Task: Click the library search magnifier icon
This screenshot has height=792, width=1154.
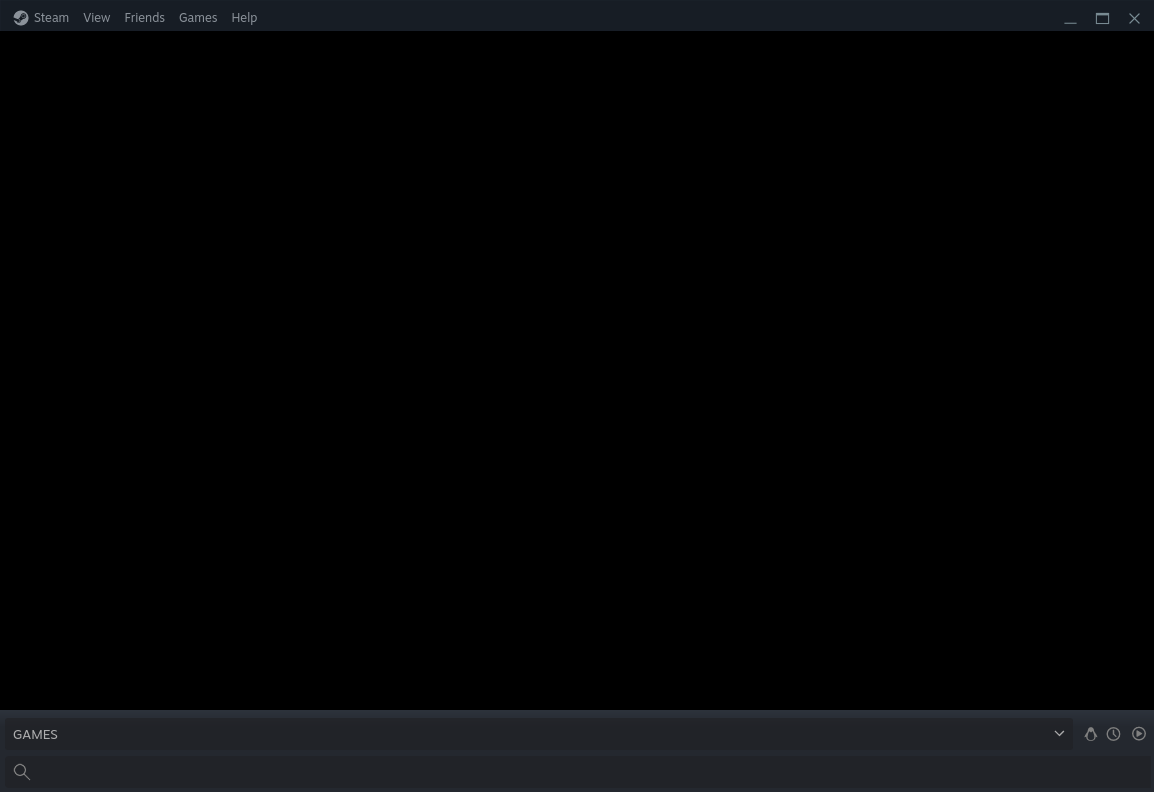Action: tap(22, 771)
